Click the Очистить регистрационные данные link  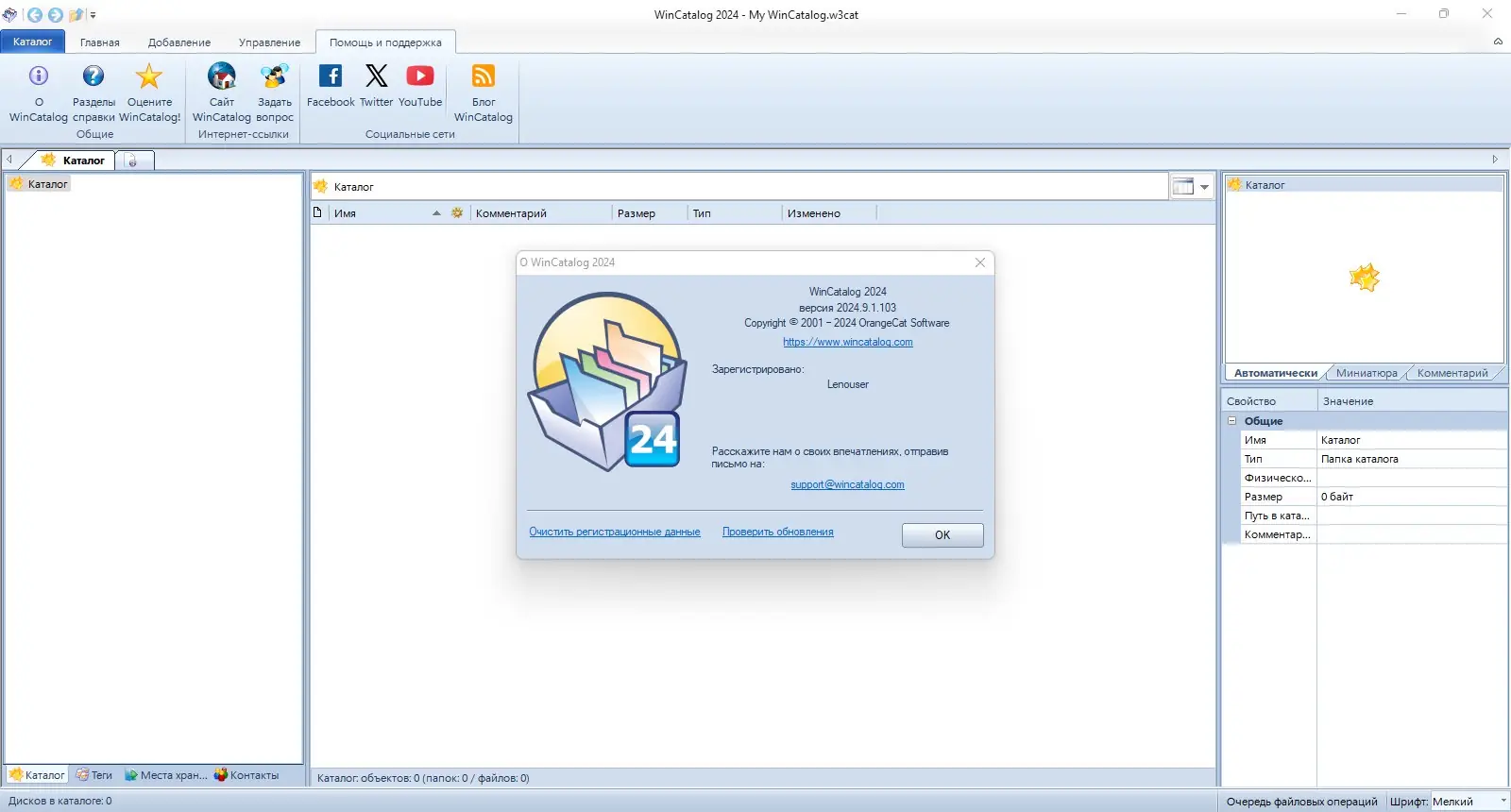point(615,533)
